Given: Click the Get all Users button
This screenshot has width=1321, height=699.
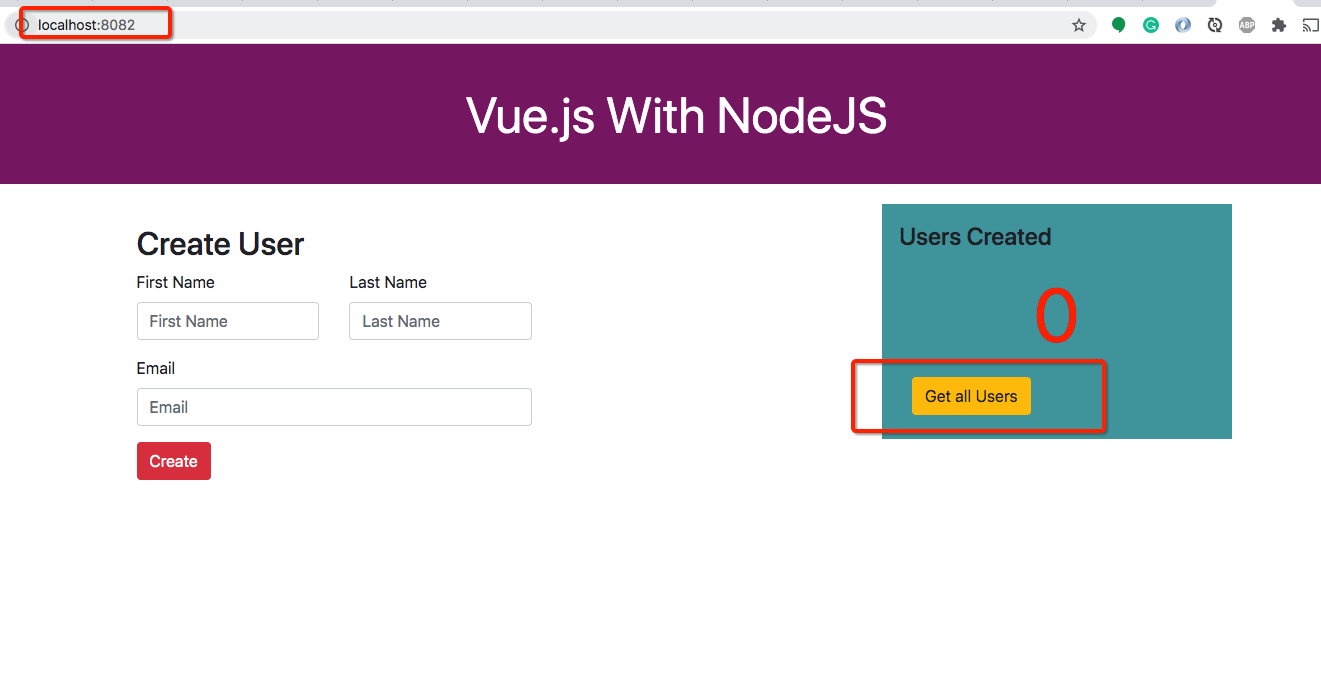Looking at the screenshot, I should click(971, 396).
